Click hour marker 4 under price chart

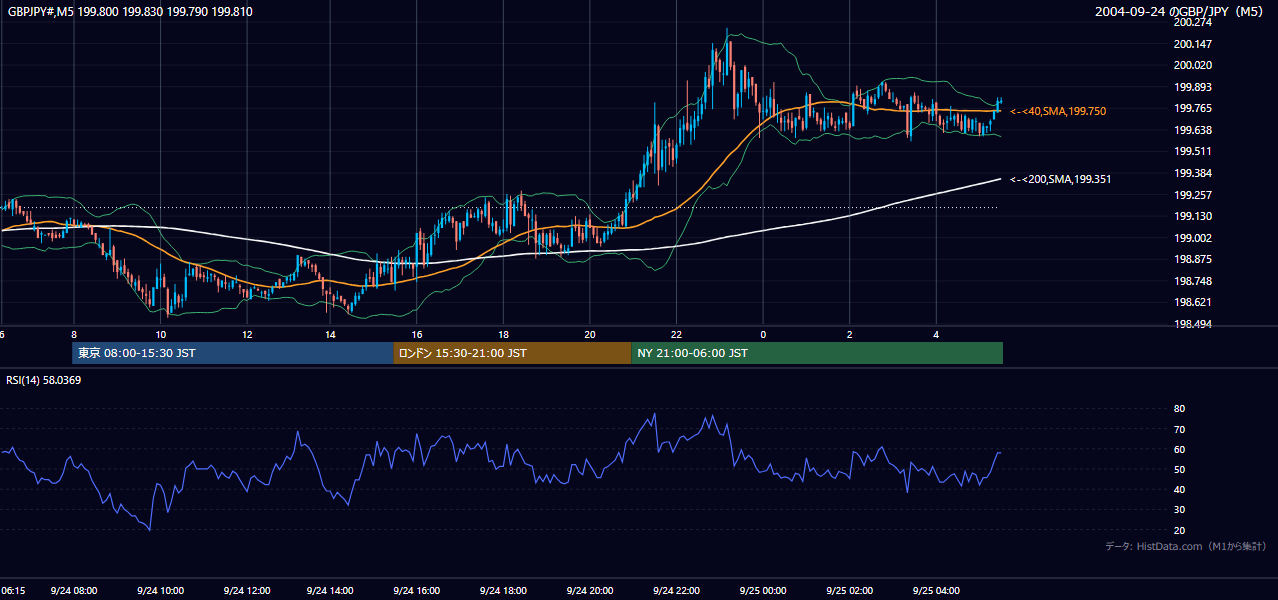click(x=936, y=334)
